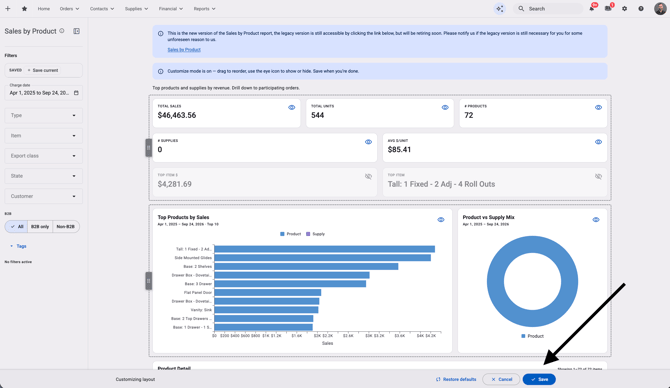The height and width of the screenshot is (388, 670).
Task: Open the Customer filter dropdown
Action: [43, 196]
